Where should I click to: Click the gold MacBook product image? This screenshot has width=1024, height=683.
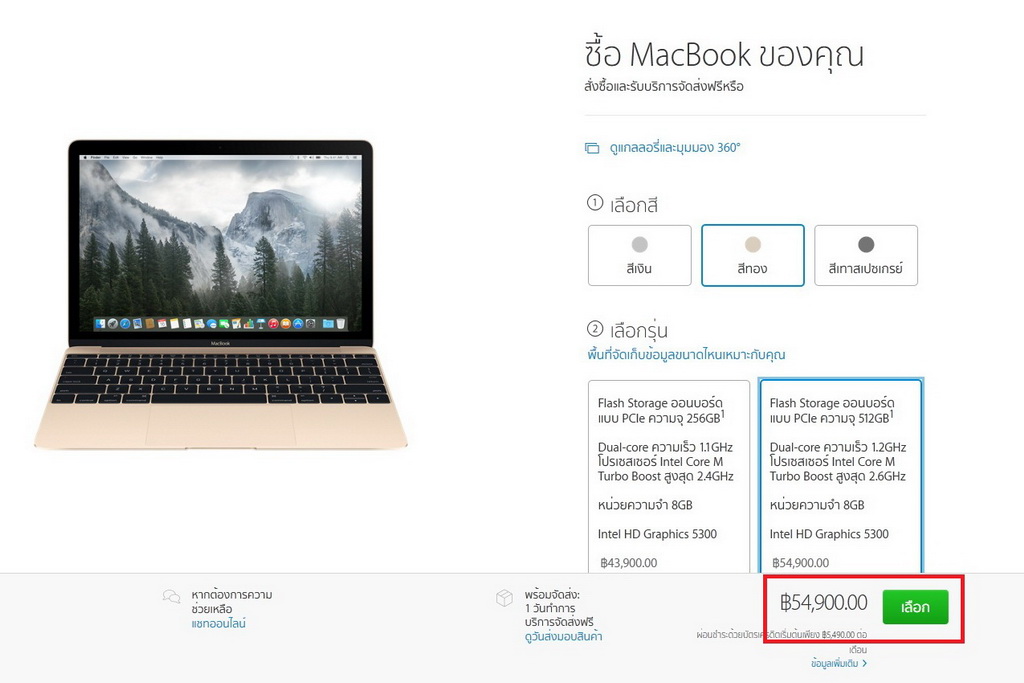click(x=221, y=294)
